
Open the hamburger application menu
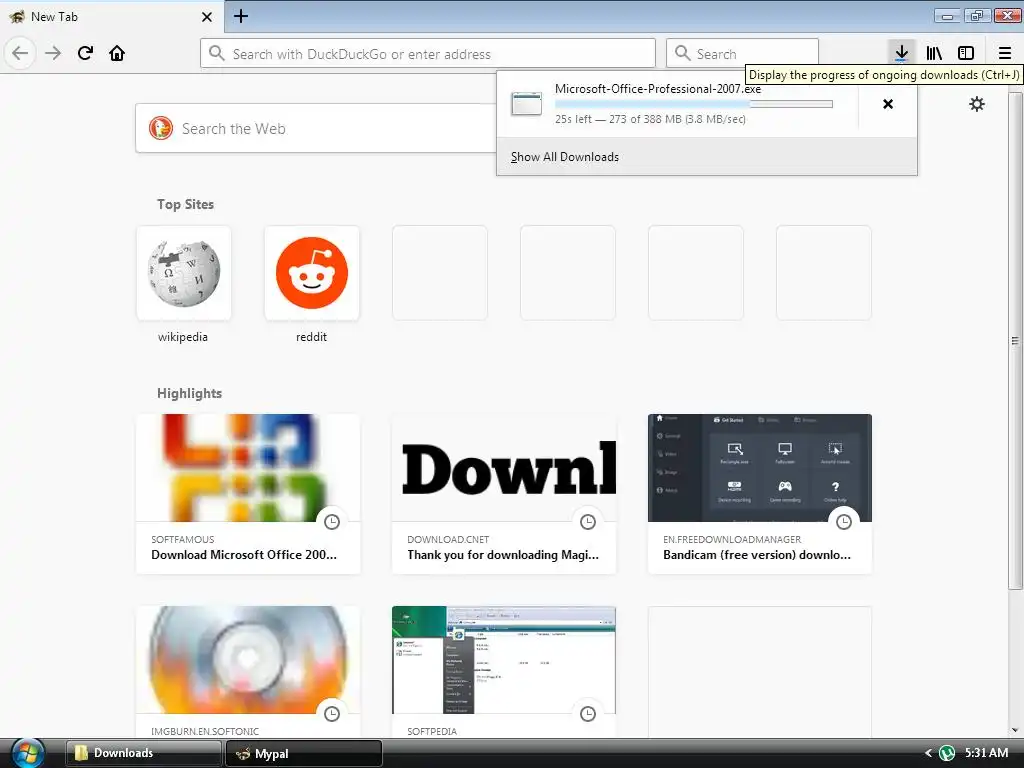1005,53
